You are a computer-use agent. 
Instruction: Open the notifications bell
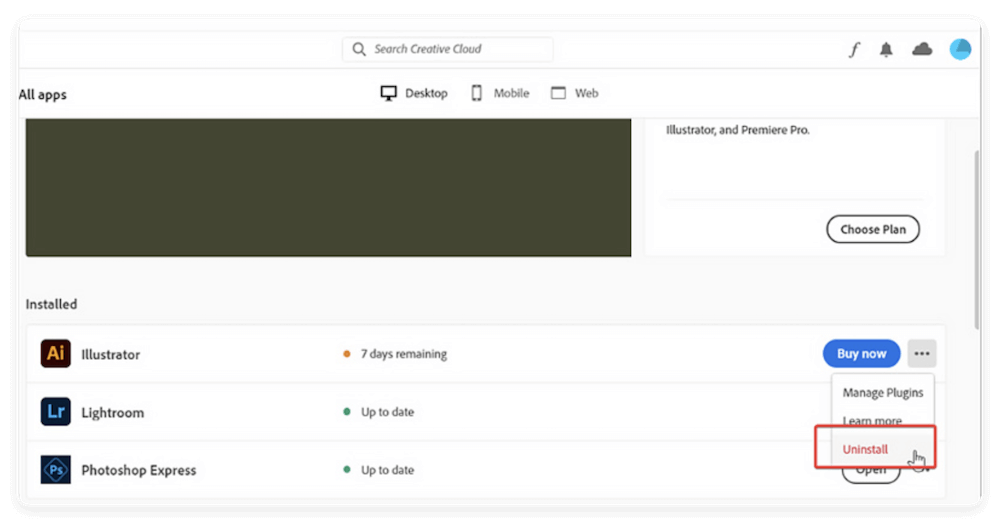[x=886, y=50]
